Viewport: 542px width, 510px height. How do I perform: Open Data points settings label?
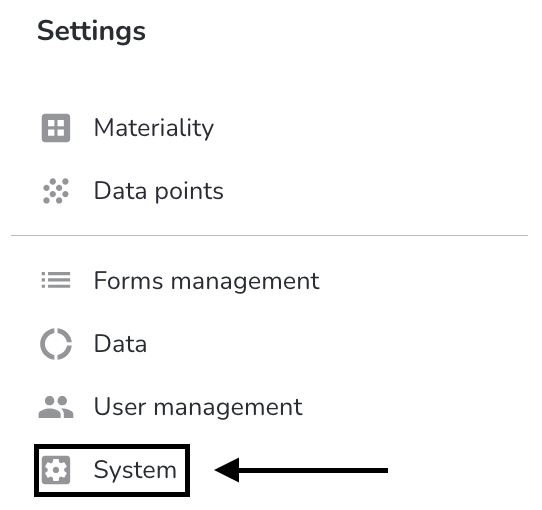coord(159,191)
